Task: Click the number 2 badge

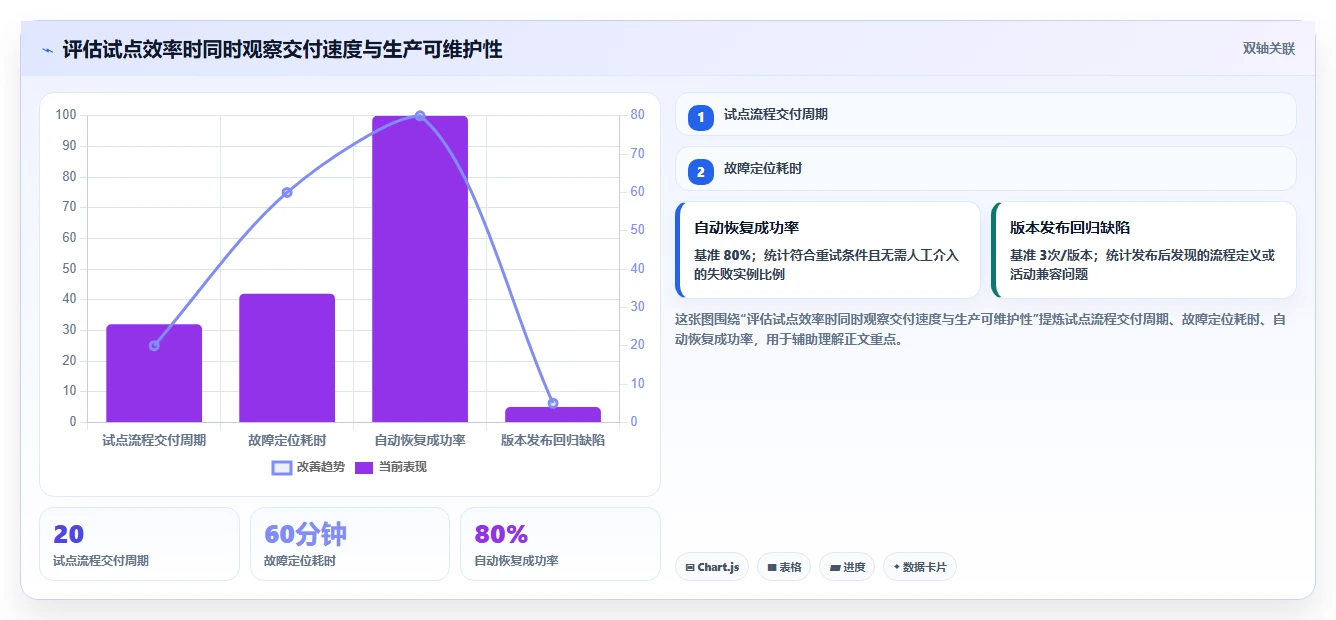Action: click(701, 172)
